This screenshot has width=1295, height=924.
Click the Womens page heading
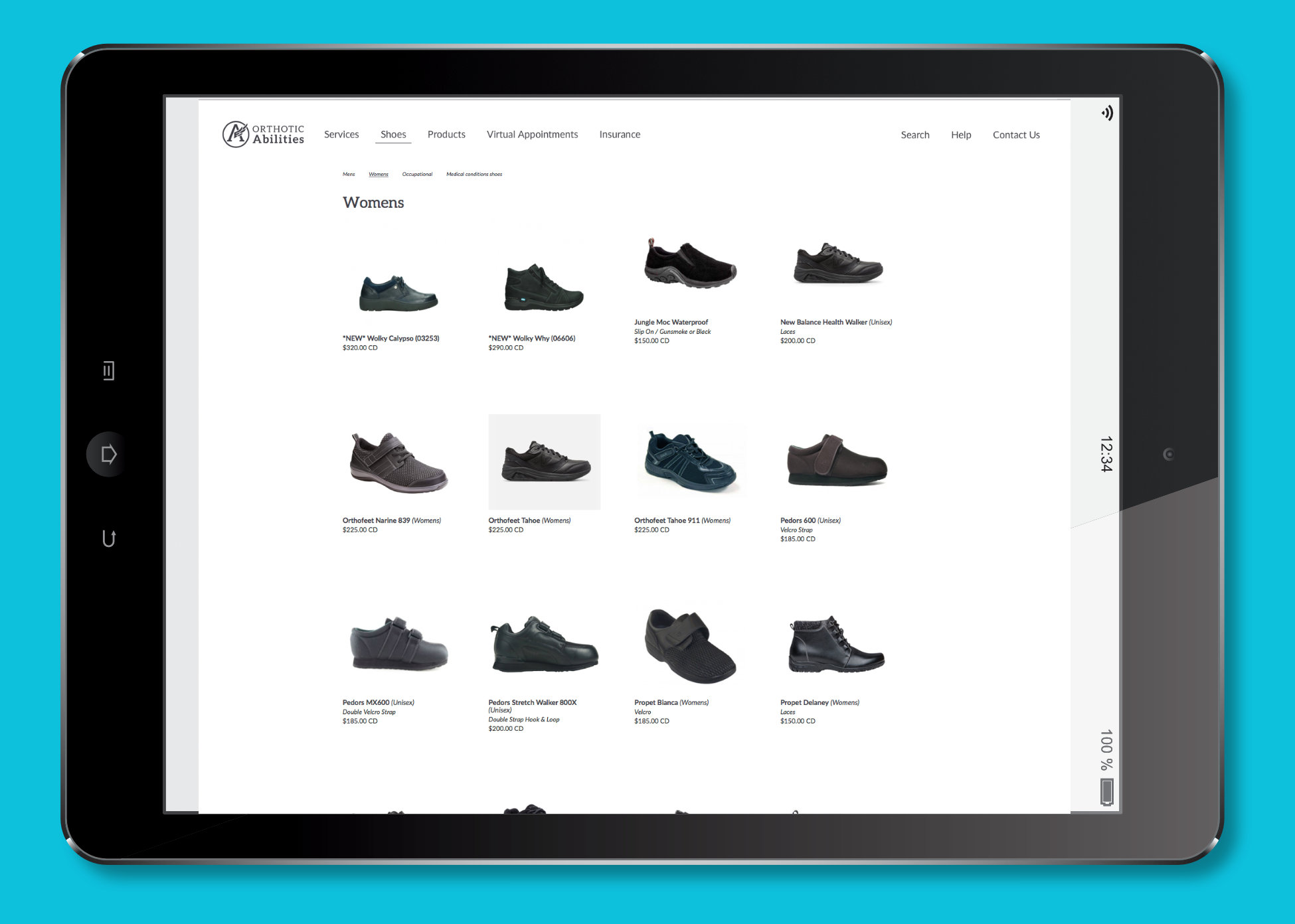[373, 202]
